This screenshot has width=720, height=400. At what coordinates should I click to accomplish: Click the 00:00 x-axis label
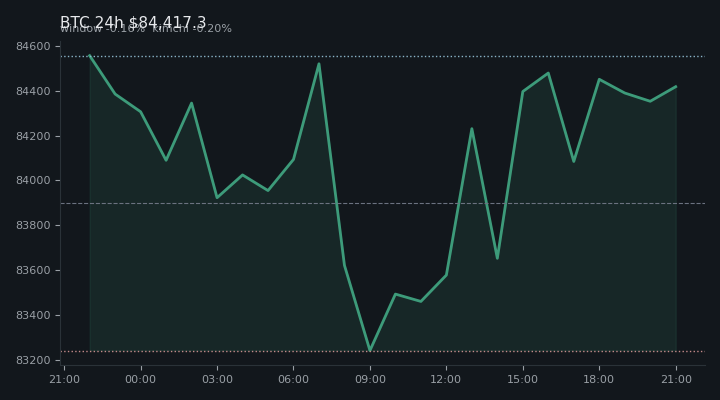[141, 379]
